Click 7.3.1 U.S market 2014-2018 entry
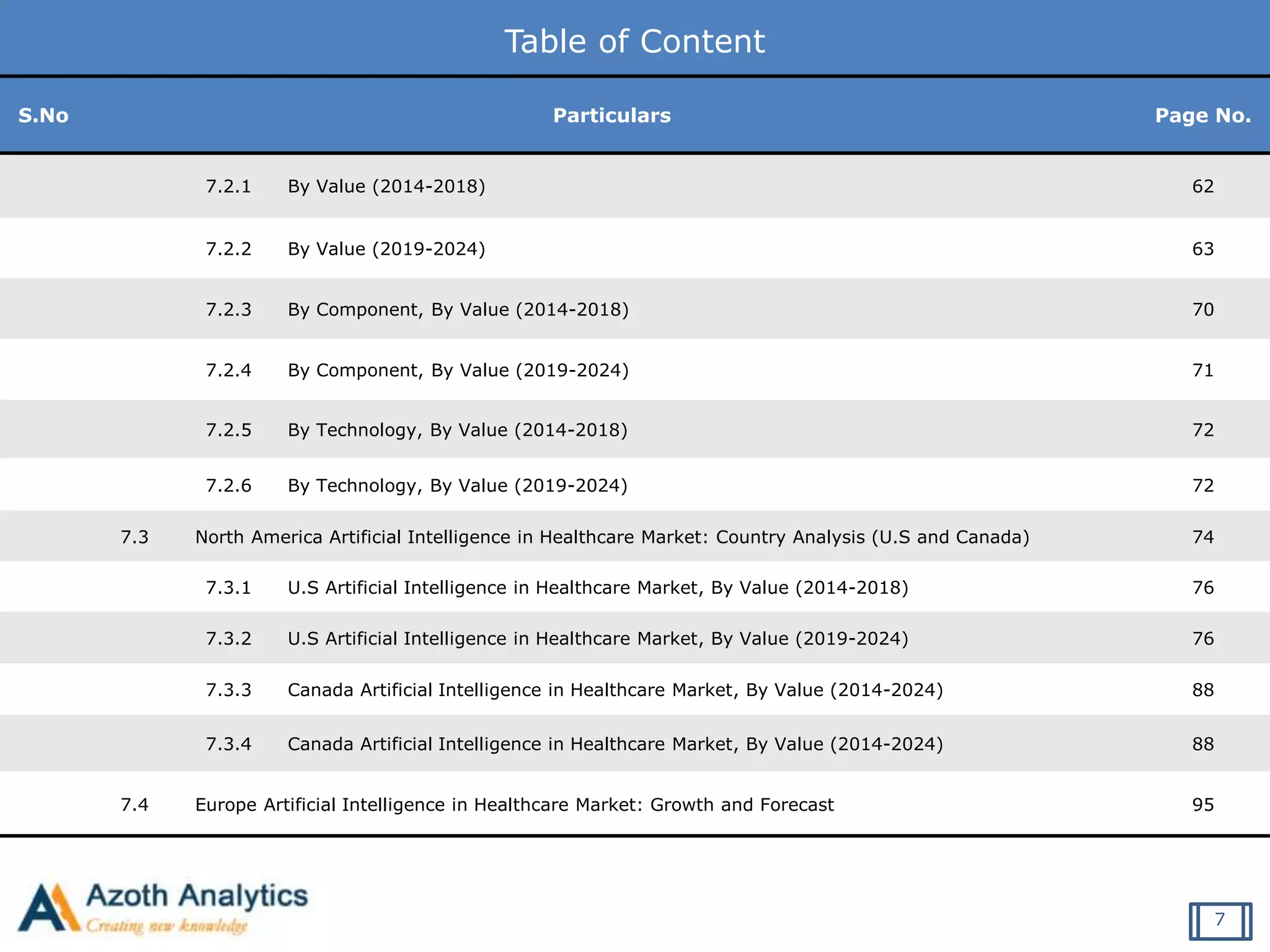The width and height of the screenshot is (1270, 952). (597, 588)
